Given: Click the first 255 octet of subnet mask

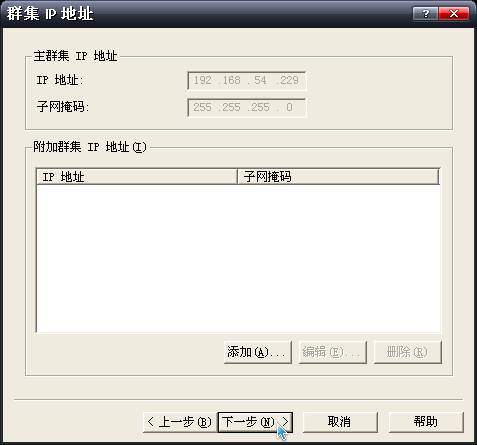Looking at the screenshot, I should pos(202,107).
